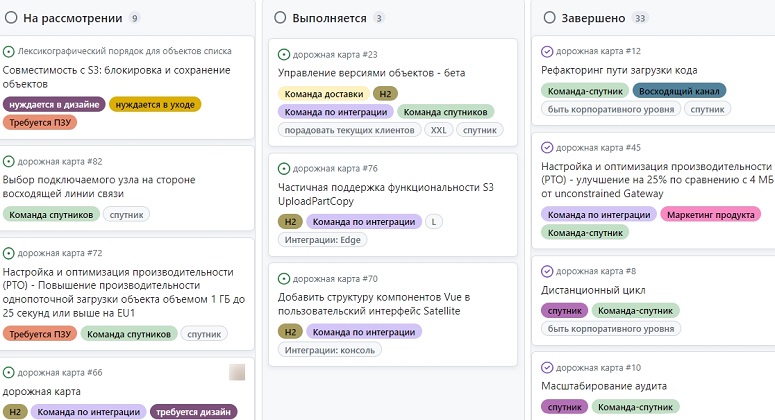Click open status icon on card #76

click(x=284, y=169)
